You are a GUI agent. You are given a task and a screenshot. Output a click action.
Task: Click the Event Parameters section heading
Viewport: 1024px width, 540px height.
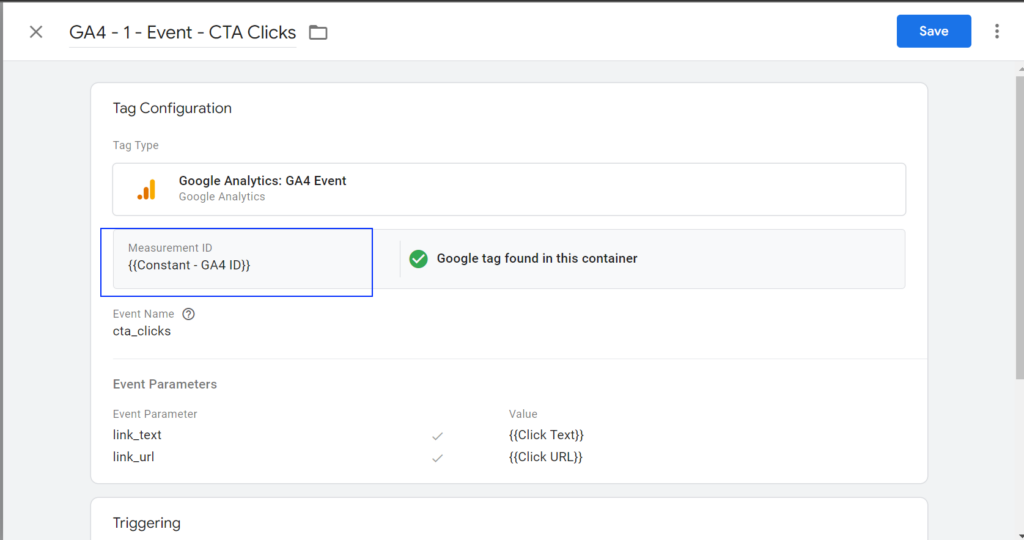point(165,384)
